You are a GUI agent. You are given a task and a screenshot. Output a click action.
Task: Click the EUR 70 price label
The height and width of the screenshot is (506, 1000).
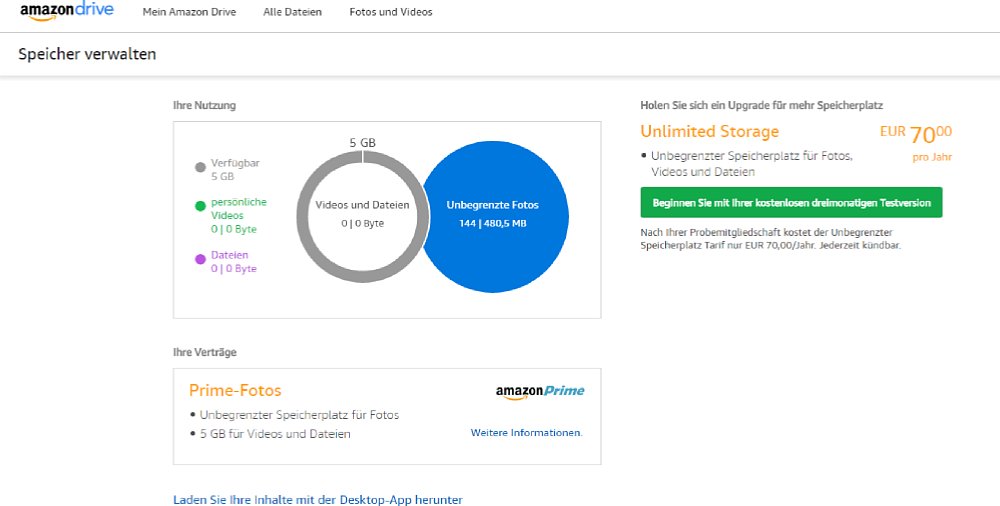point(916,135)
